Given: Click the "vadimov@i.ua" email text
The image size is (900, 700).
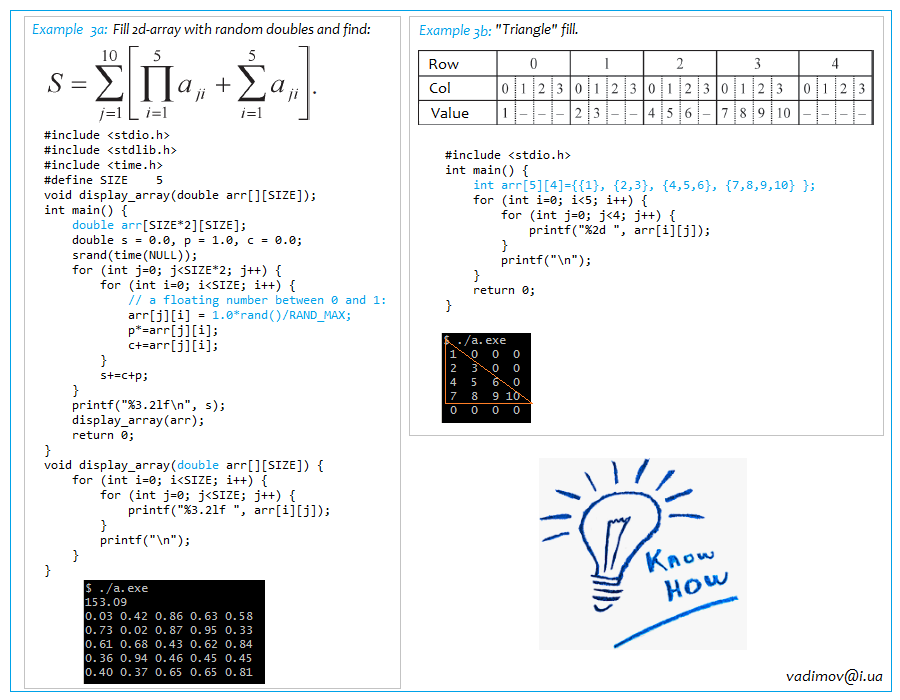Looking at the screenshot, I should click(834, 676).
